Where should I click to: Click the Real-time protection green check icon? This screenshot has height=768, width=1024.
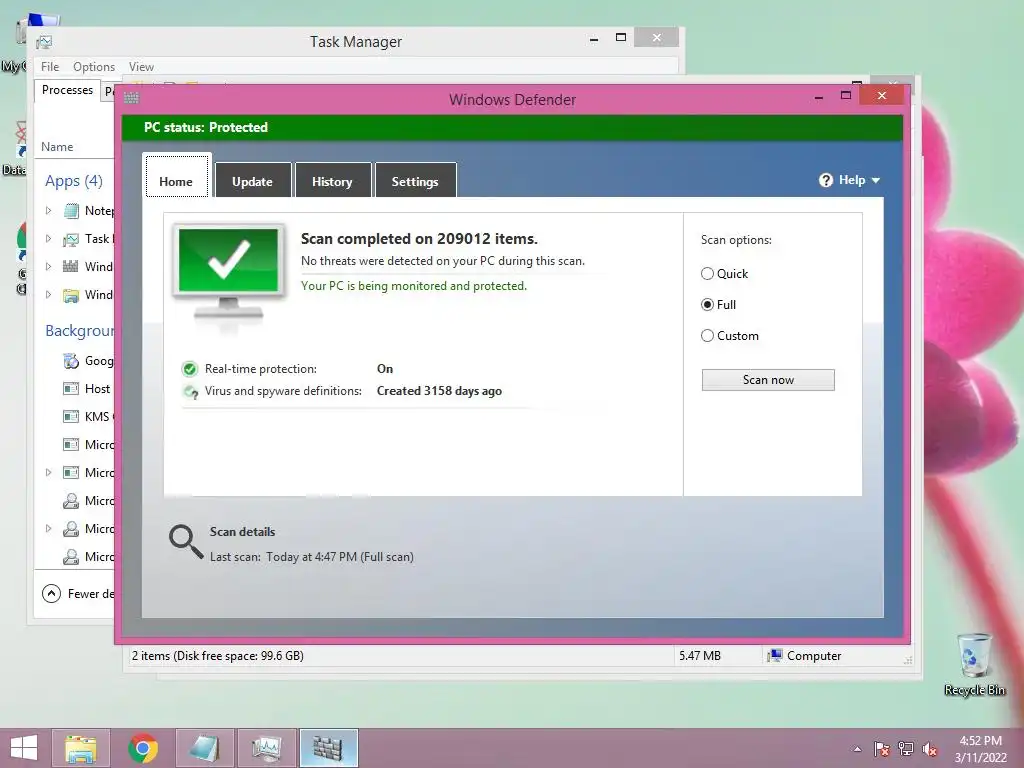click(x=189, y=369)
